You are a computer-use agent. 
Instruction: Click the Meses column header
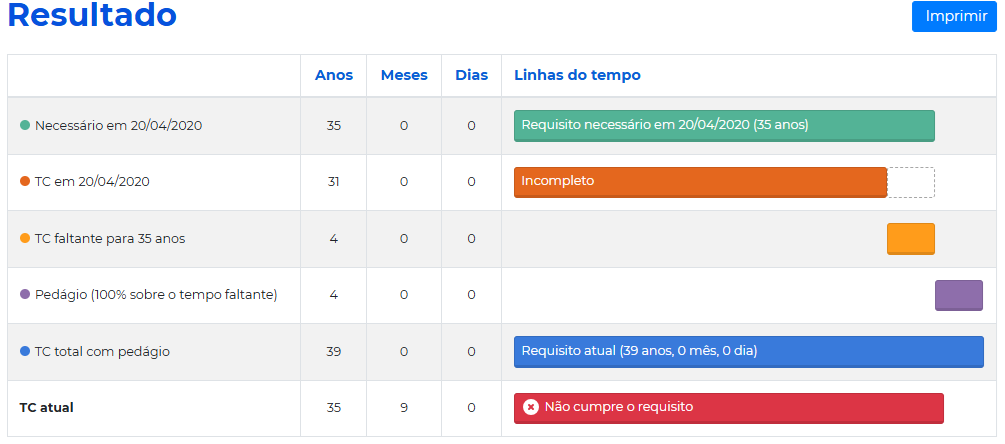404,75
